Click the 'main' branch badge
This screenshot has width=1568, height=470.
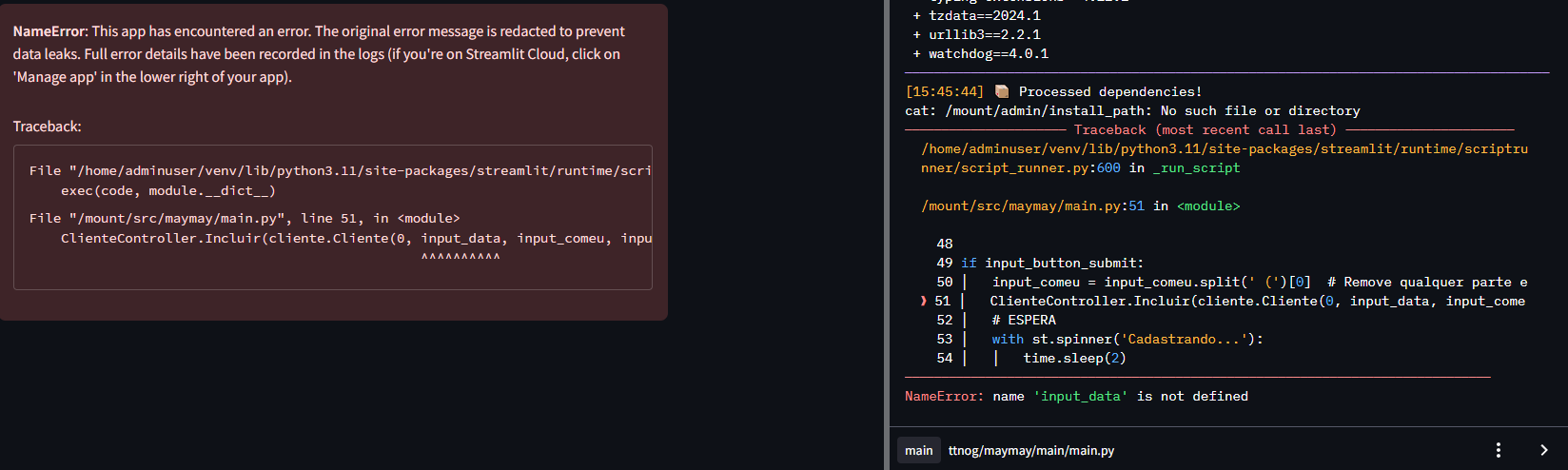click(918, 450)
